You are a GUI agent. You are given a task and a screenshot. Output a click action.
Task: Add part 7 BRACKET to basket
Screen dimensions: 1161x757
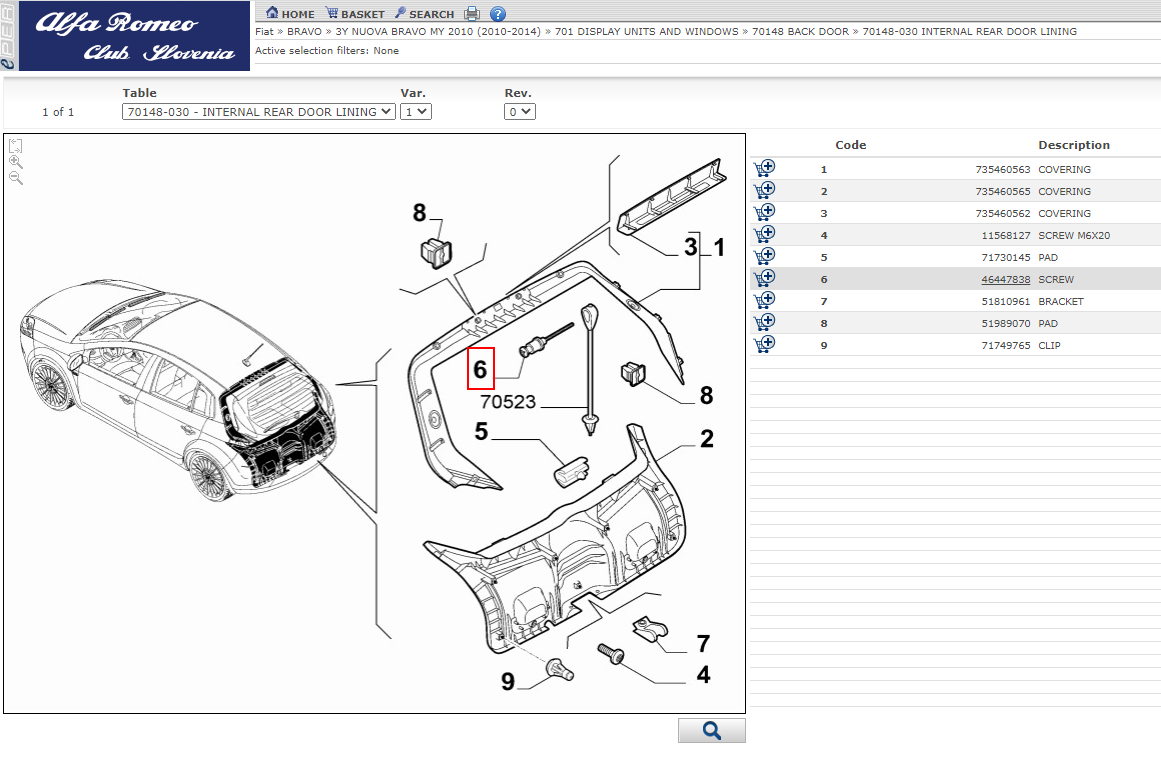(764, 300)
